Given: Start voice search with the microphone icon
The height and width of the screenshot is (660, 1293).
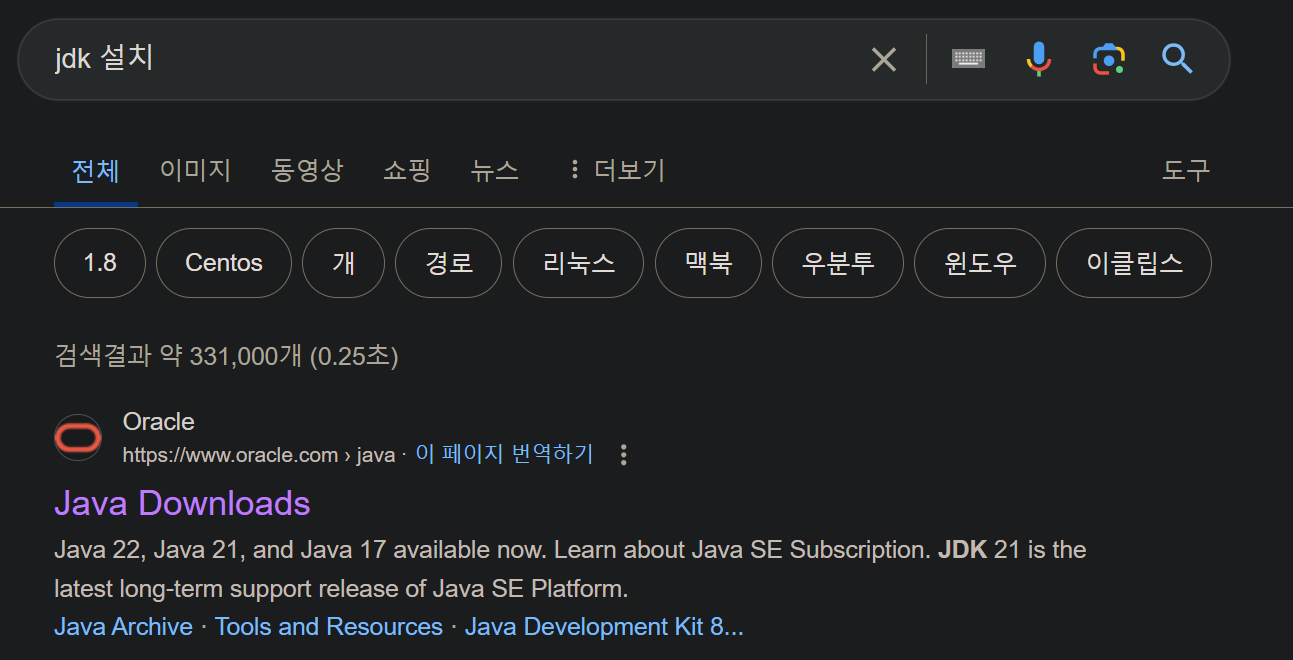Looking at the screenshot, I should tap(1039, 59).
